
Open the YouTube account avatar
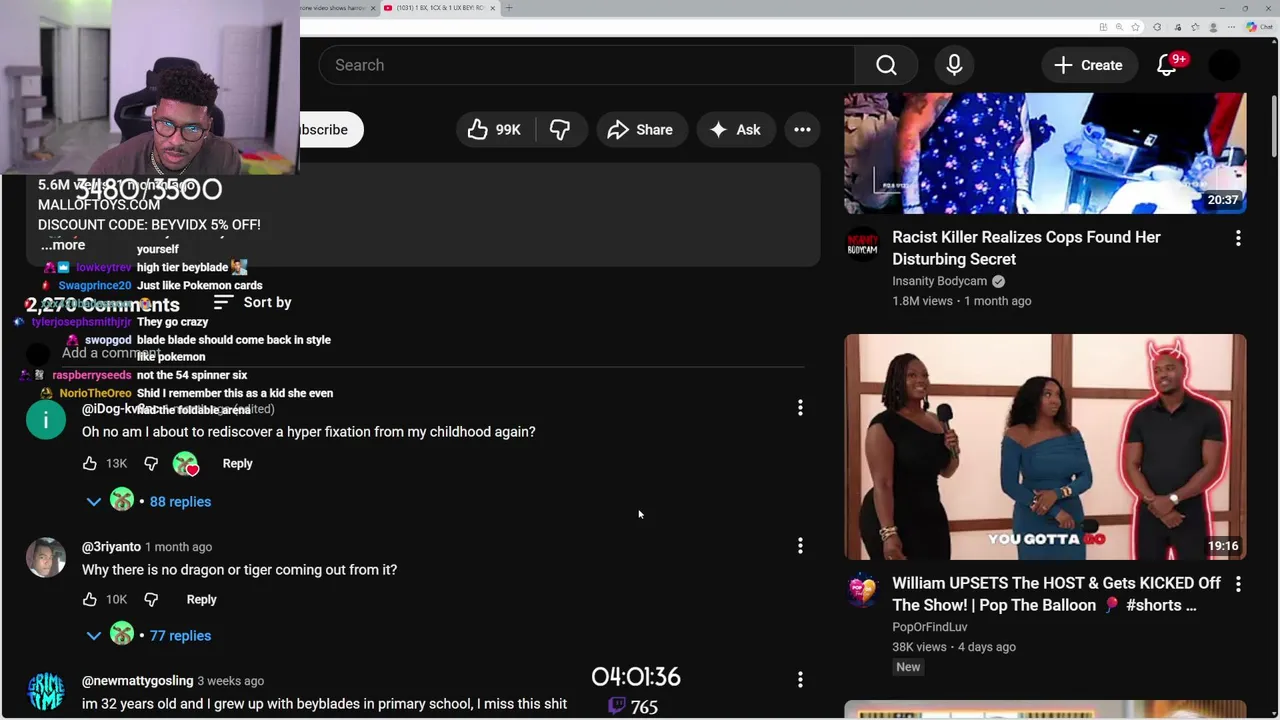pos(1224,65)
